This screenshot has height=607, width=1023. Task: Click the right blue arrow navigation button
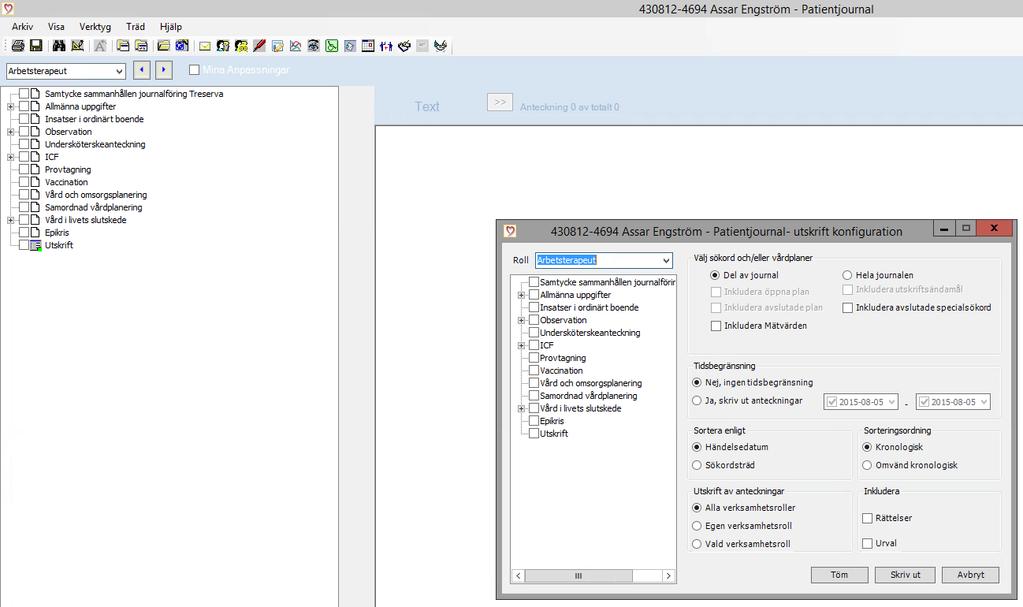click(164, 70)
